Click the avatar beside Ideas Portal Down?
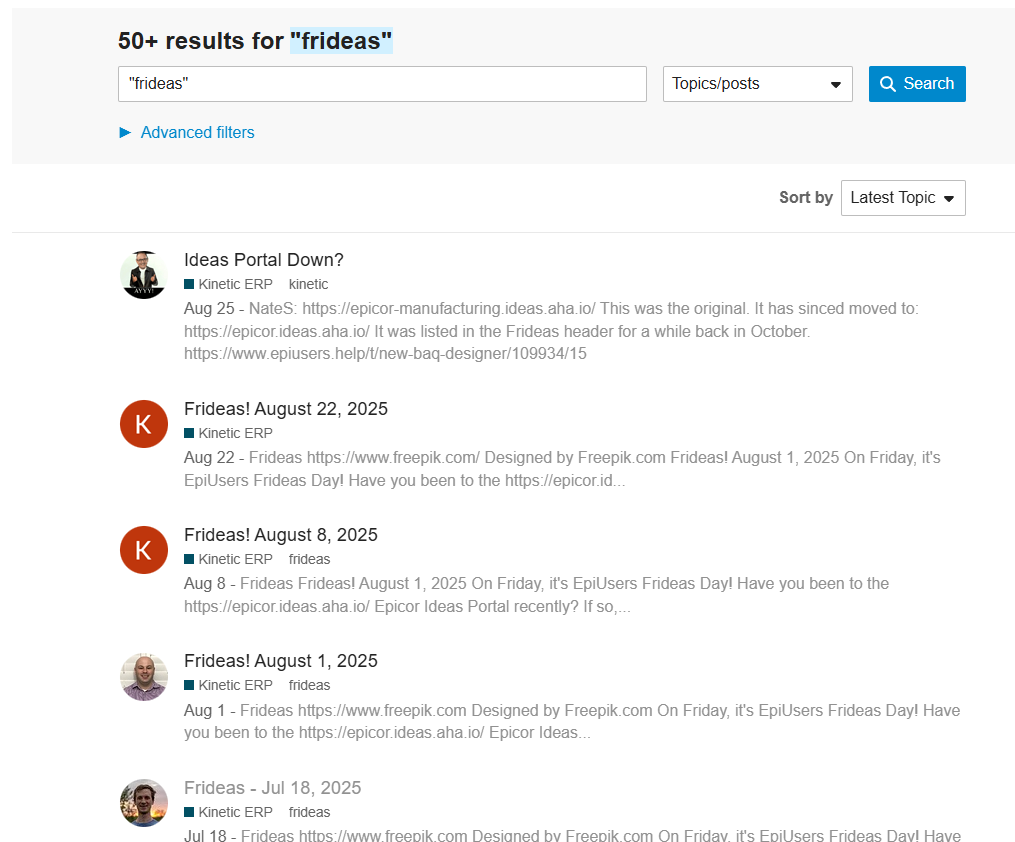 [143, 275]
